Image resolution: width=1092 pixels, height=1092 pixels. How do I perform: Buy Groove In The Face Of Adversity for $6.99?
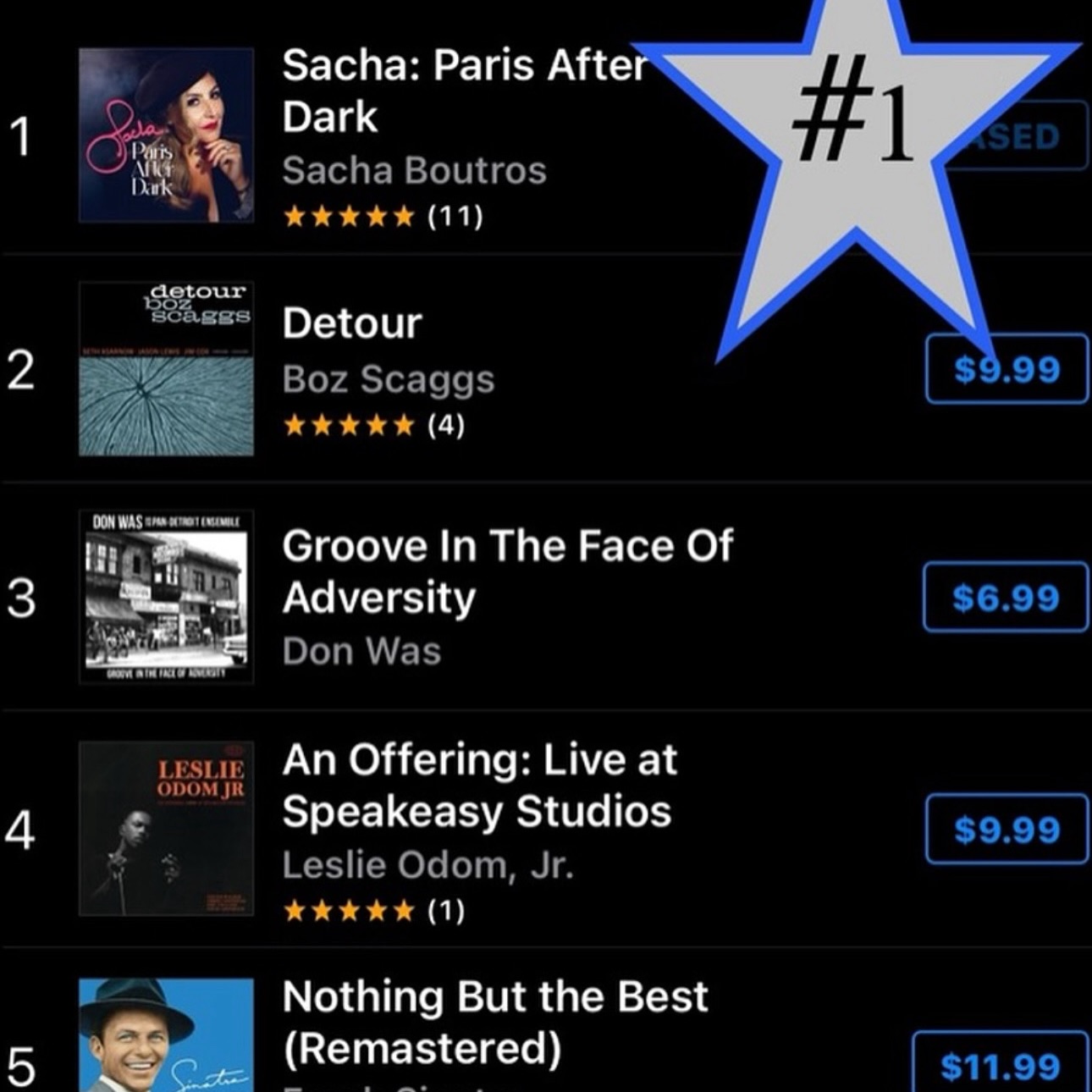(x=1005, y=598)
